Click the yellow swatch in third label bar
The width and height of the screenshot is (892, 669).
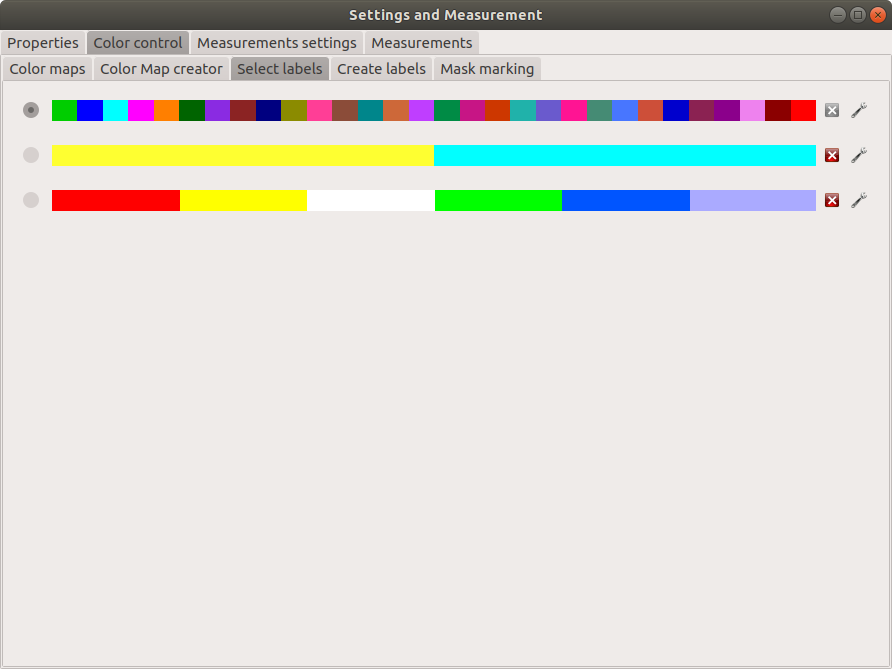click(x=243, y=200)
